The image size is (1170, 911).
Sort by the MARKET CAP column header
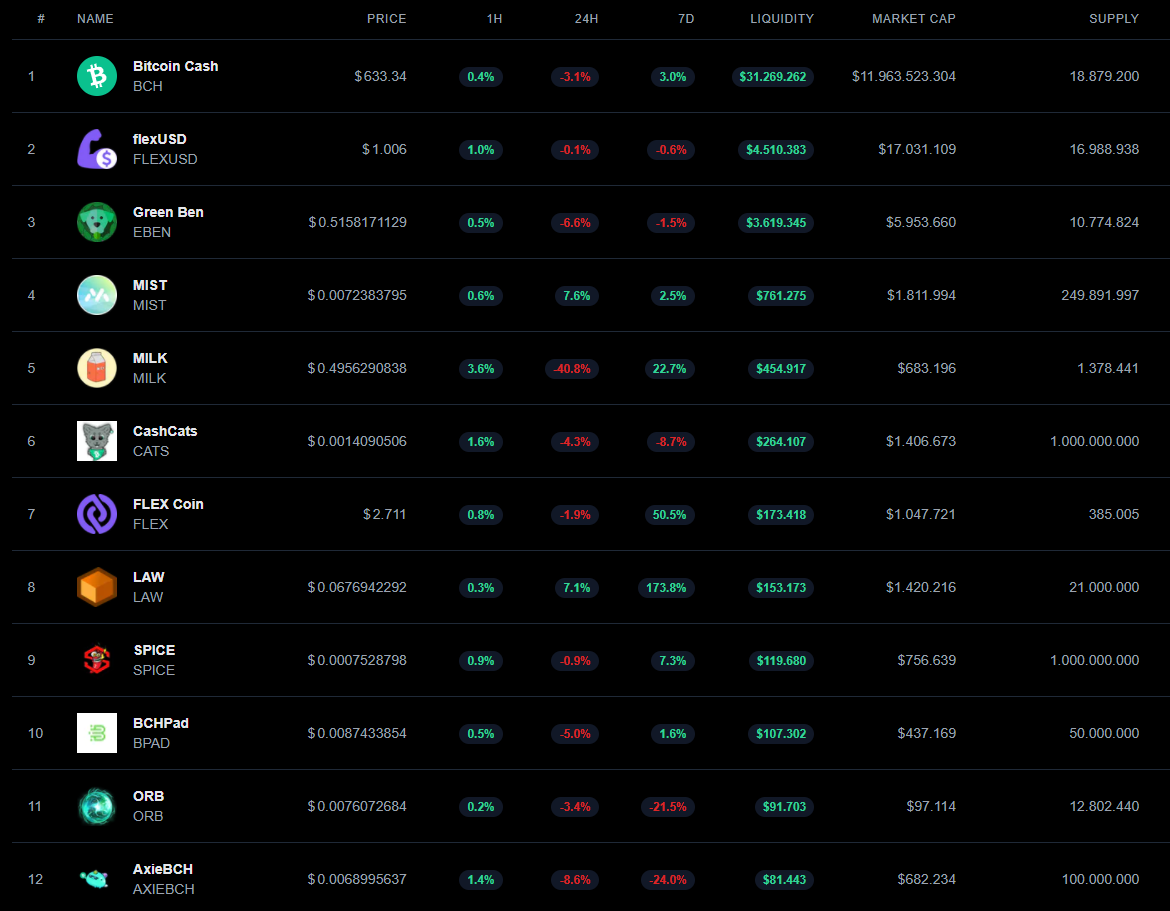(x=913, y=19)
